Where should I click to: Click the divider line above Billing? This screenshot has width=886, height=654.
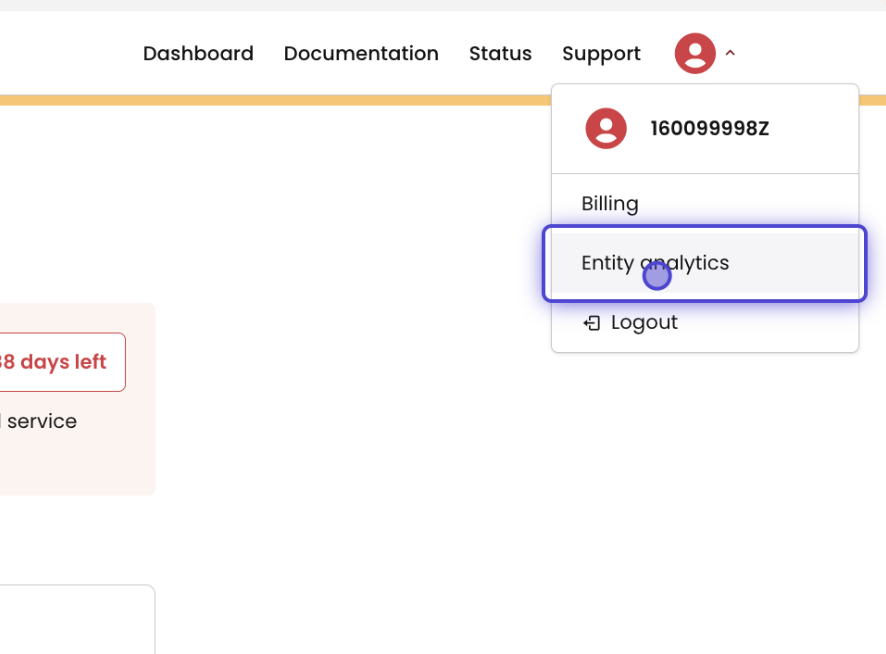tap(705, 174)
